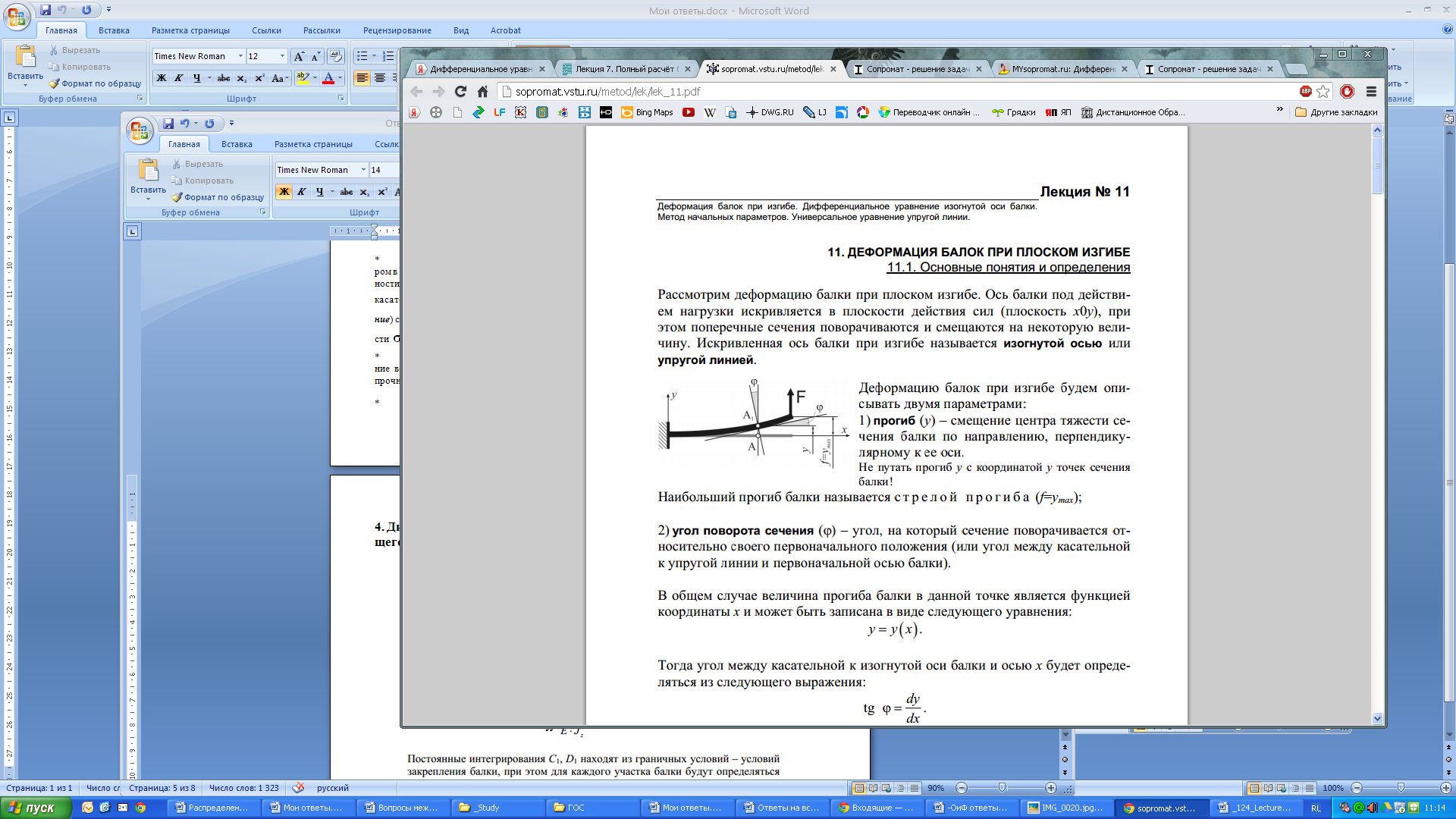Toggle Italic (К) in Мои ответы.docx ribbon
This screenshot has height=819, width=1456.
pos(179,78)
